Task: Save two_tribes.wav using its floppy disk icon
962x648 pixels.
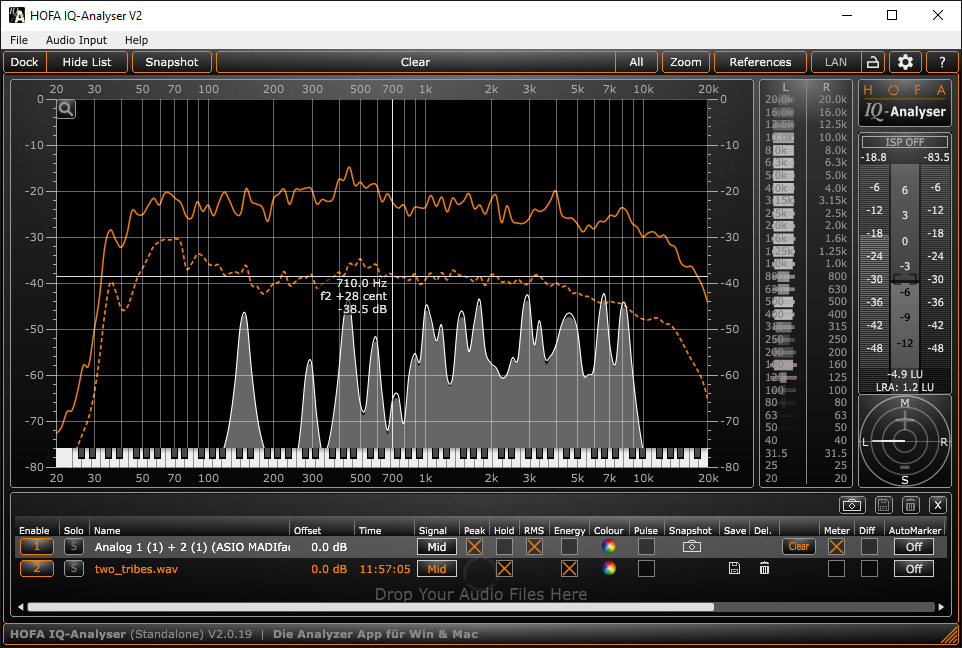Action: click(x=734, y=569)
